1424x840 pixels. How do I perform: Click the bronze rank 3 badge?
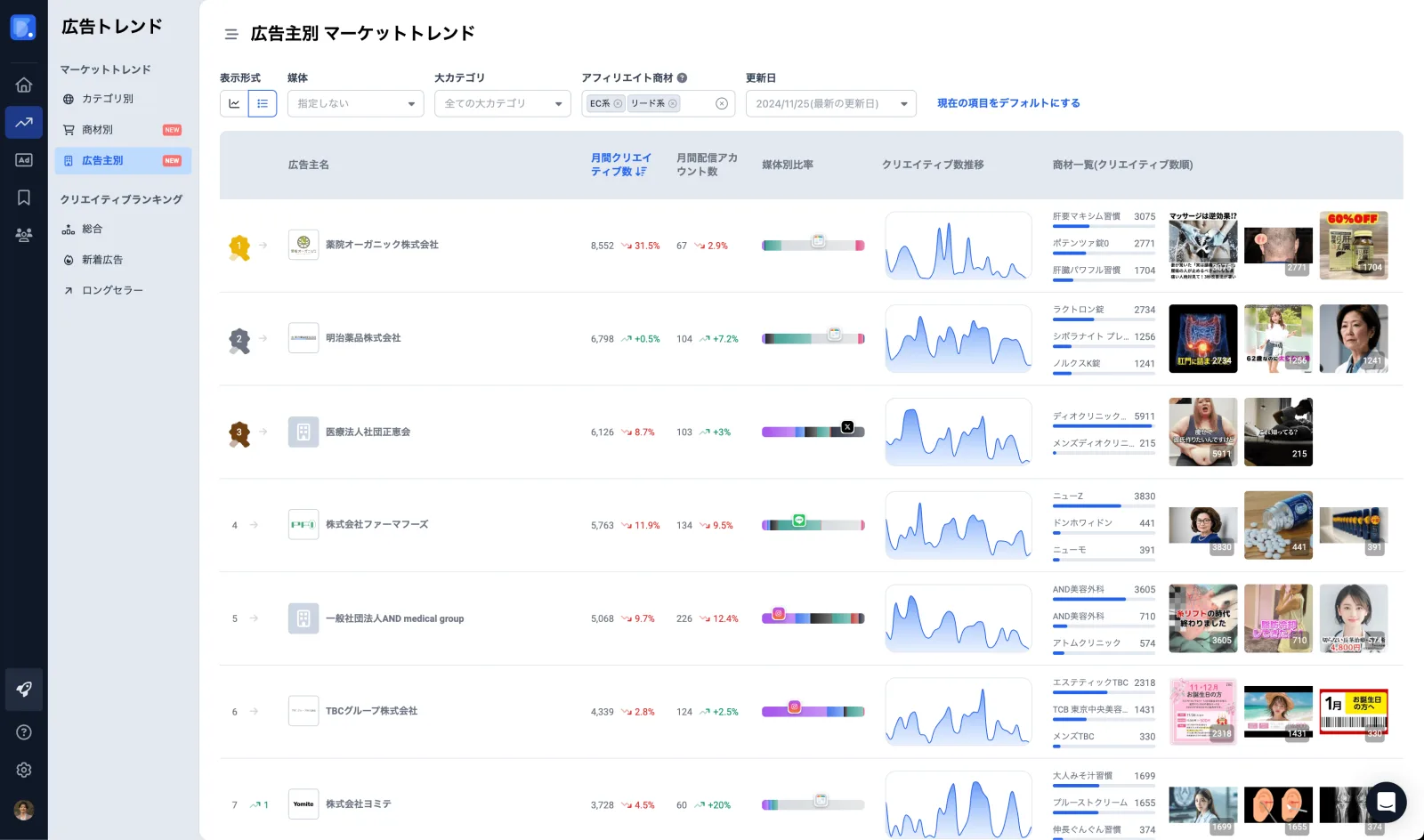click(239, 433)
